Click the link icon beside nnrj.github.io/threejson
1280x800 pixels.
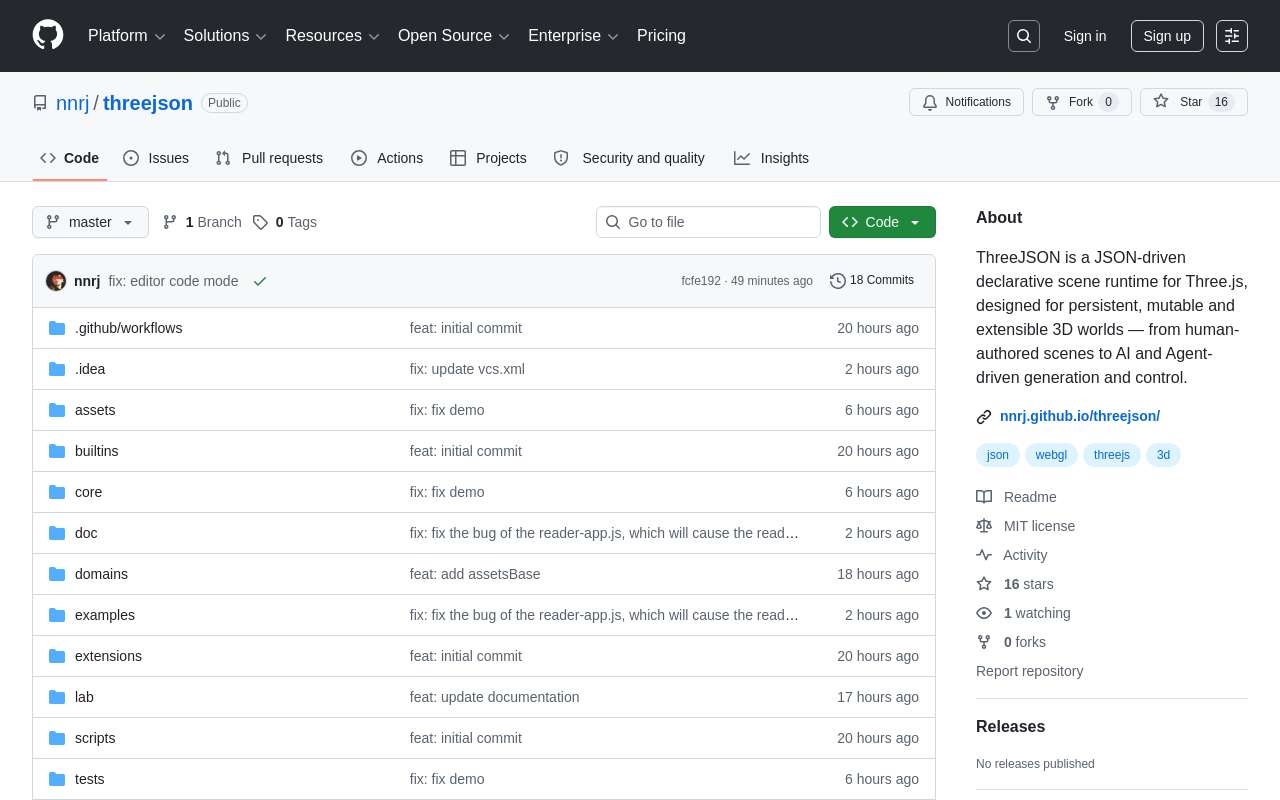[984, 417]
